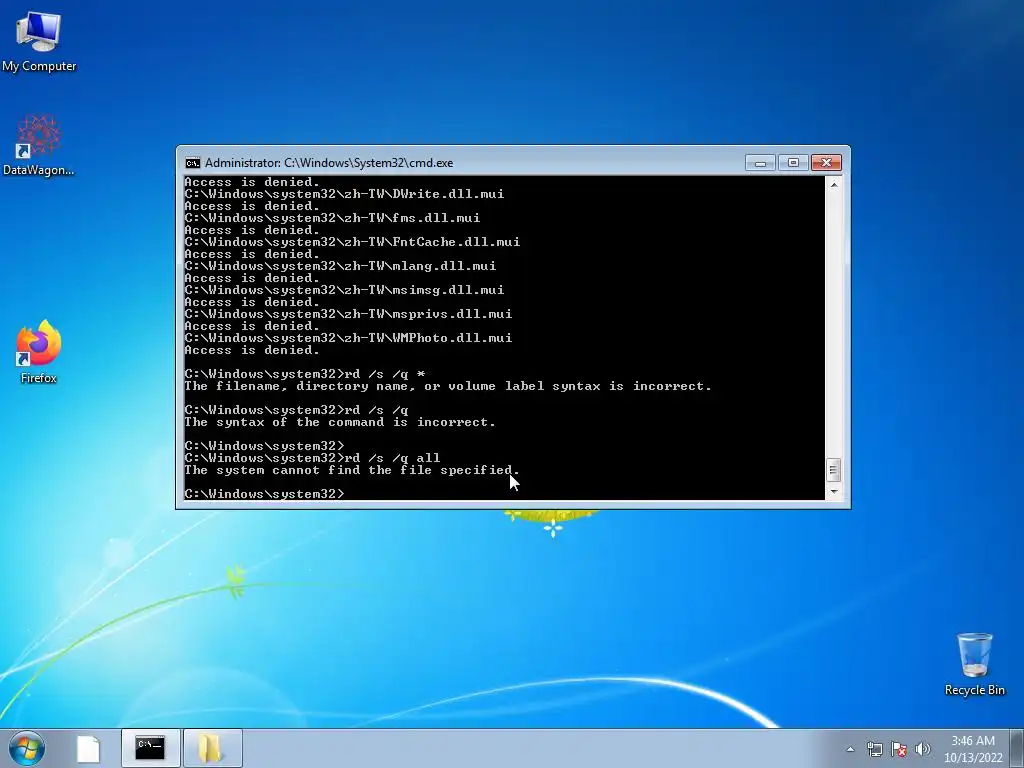Open cmd.exe window system menu icon
Viewport: 1024px width, 768px height.
pos(192,163)
